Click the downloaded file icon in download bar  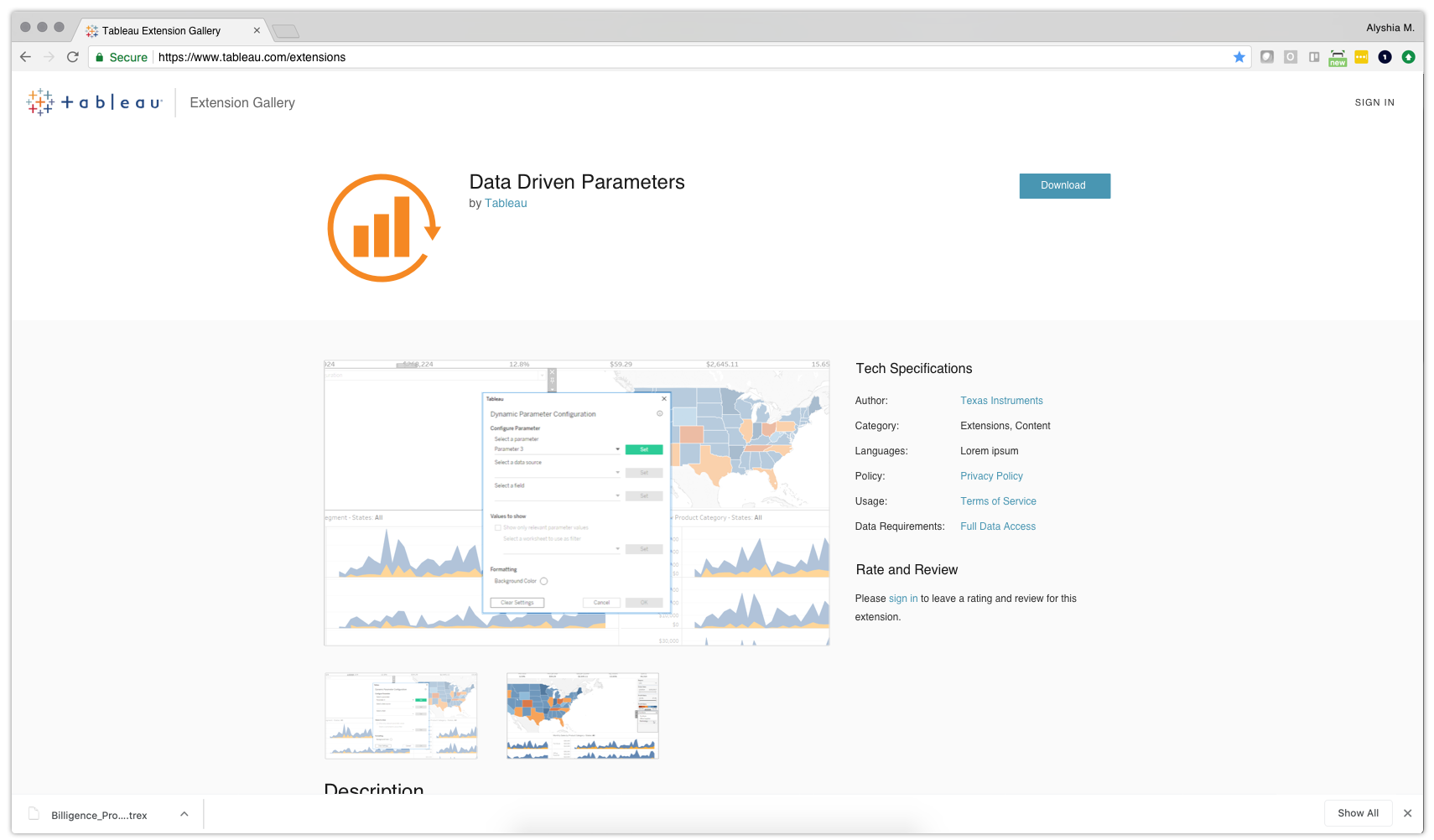point(34,813)
